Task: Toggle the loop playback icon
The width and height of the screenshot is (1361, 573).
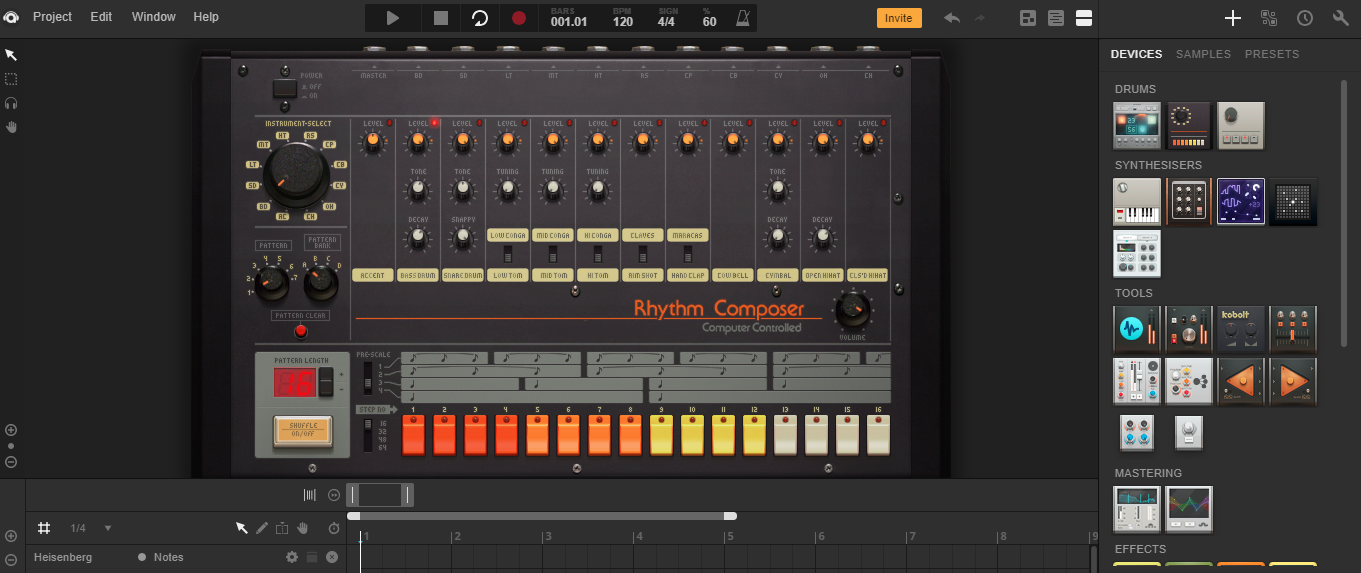Action: 480,18
